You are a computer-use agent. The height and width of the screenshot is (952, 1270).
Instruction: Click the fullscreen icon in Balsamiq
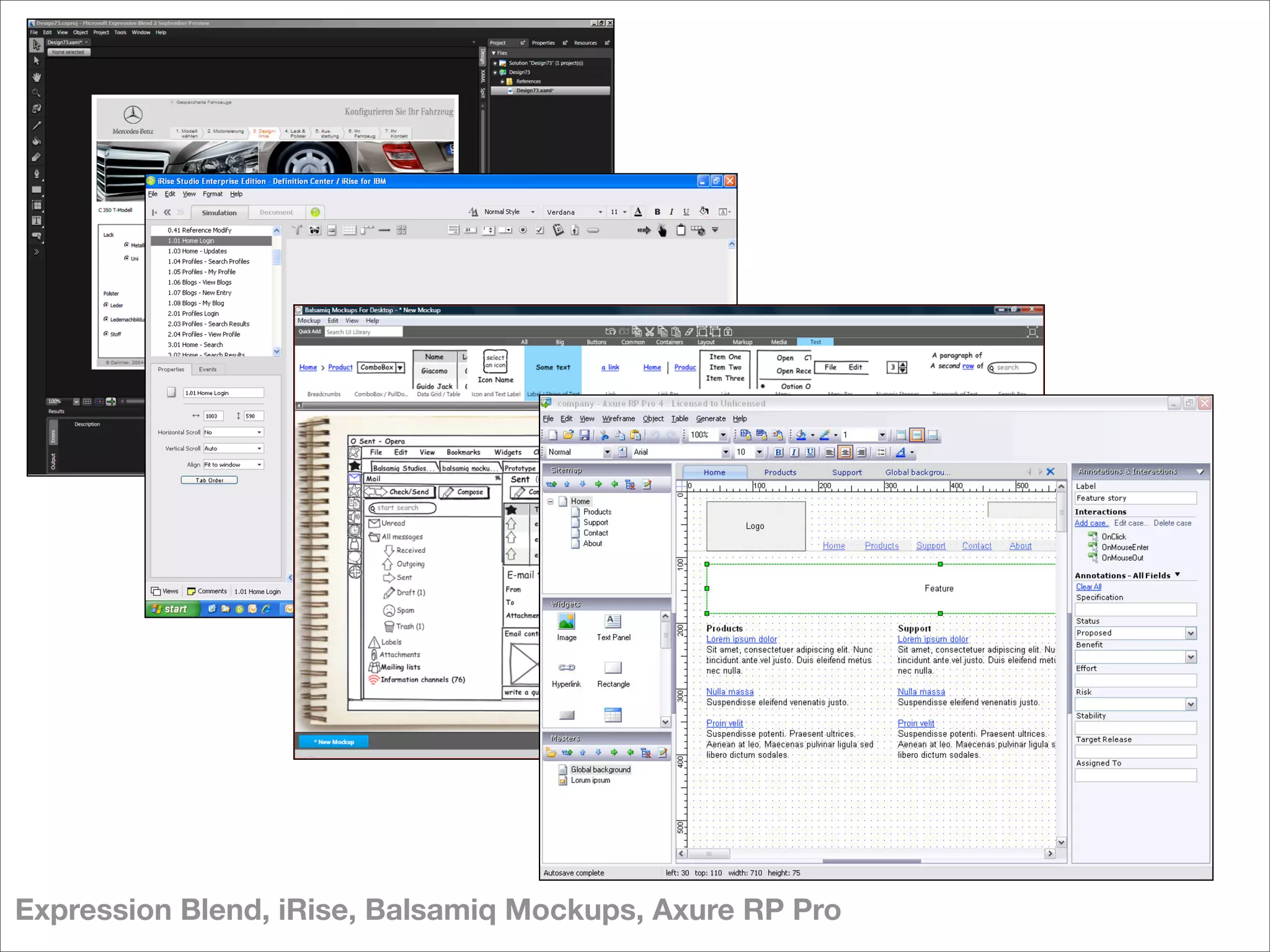(x=1032, y=332)
